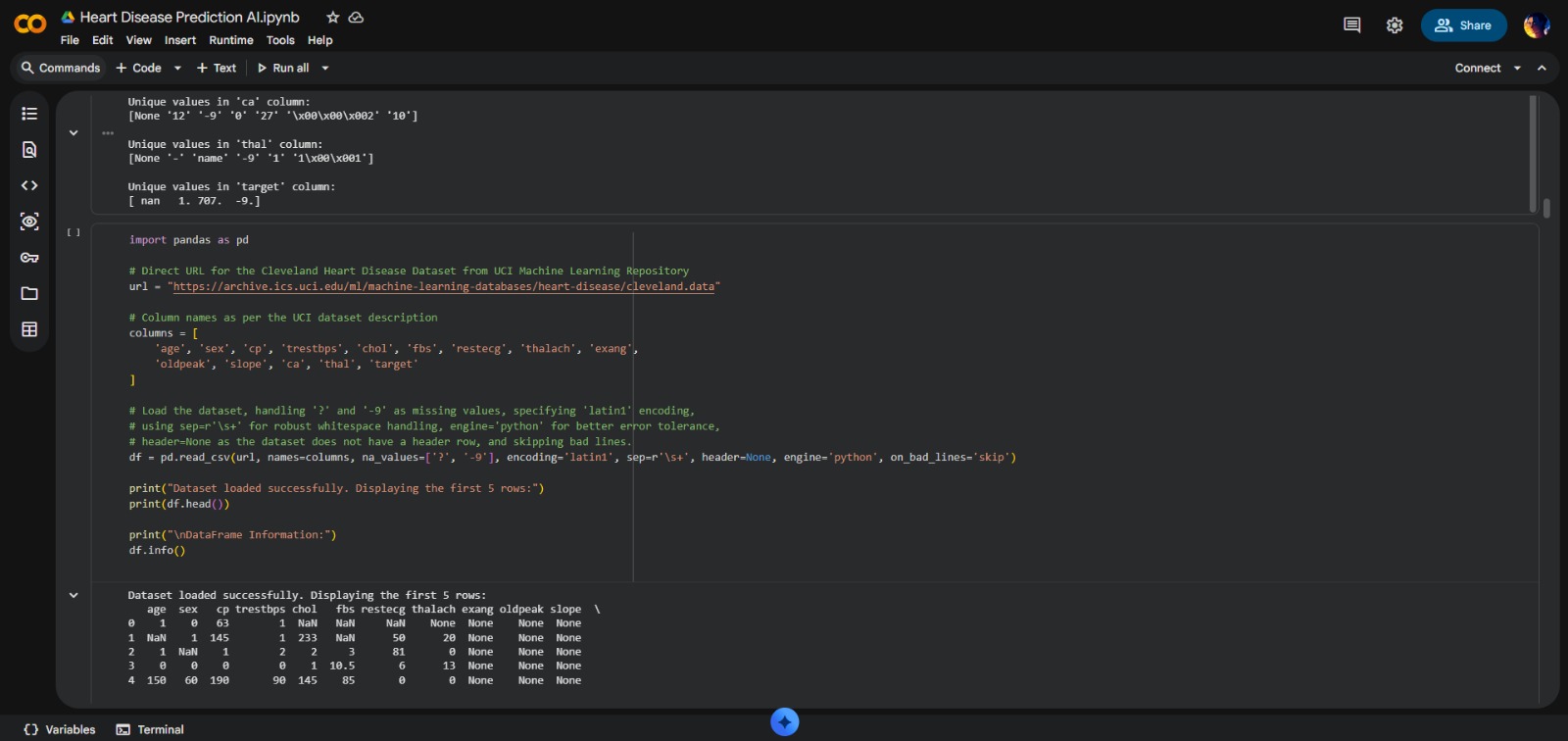Expand the Run all dropdown arrow
Image resolution: width=1568 pixels, height=741 pixels.
click(x=325, y=69)
